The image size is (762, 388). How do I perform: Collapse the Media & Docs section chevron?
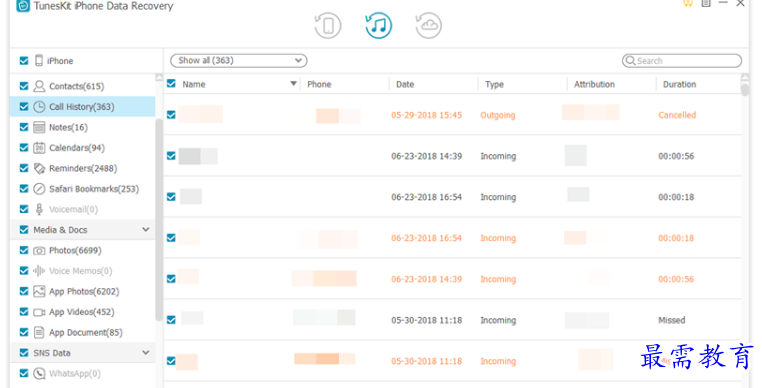[146, 229]
